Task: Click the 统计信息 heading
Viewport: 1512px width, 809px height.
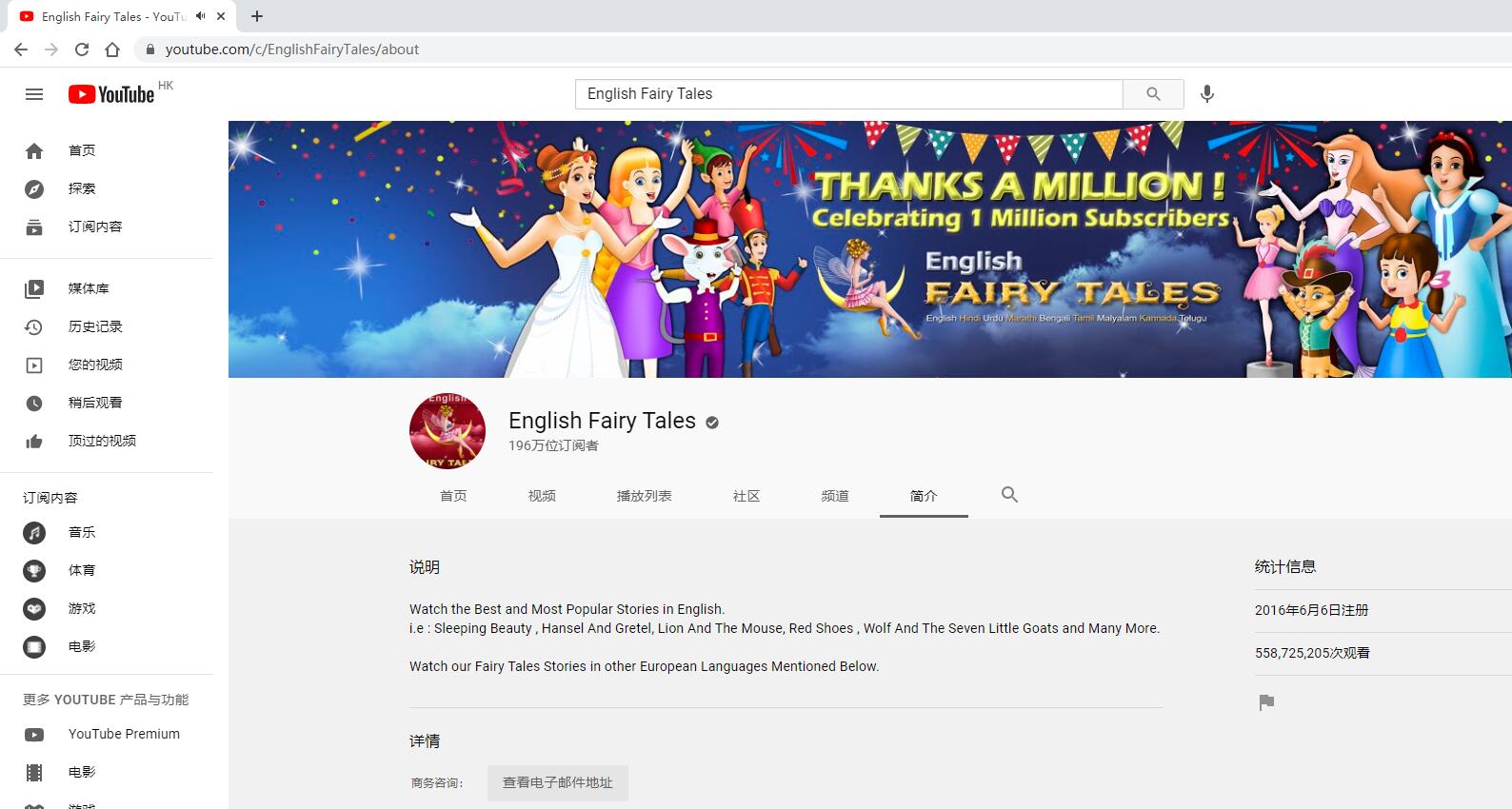Action: coord(1285,566)
